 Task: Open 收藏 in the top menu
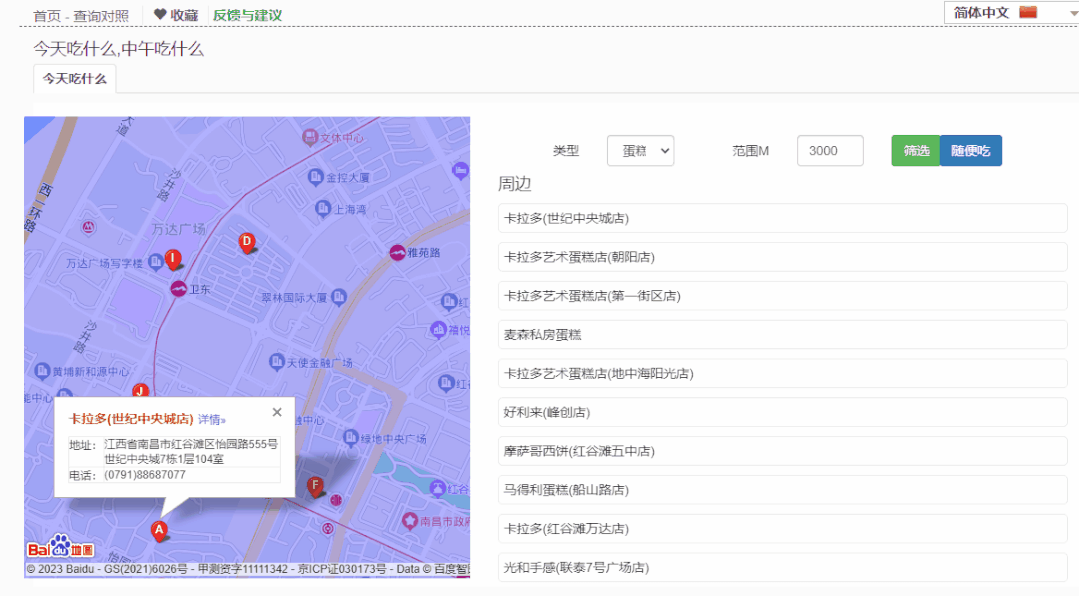[x=184, y=15]
